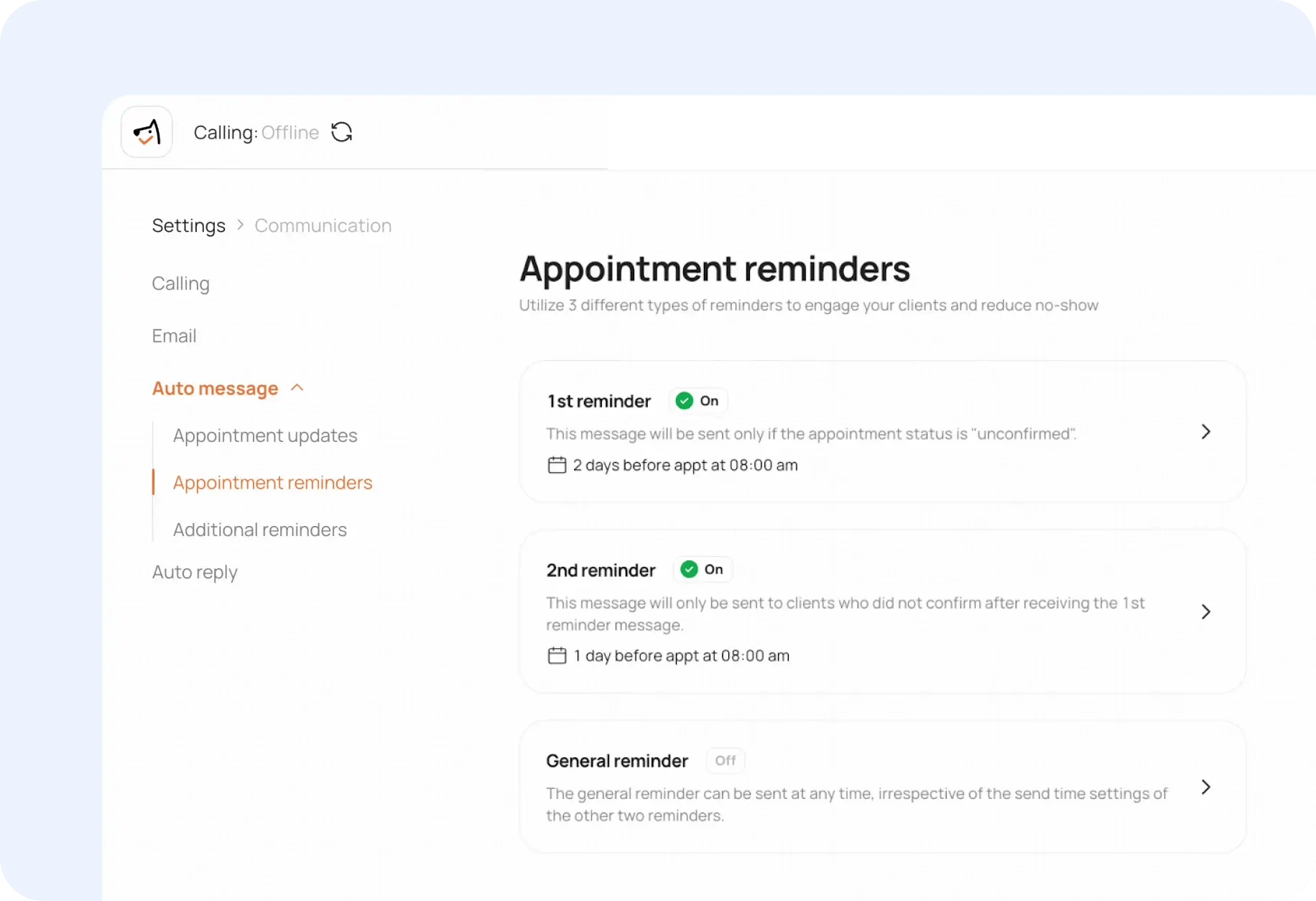Click the breadcrumb chevron between Settings and Communication
This screenshot has width=1316, height=901.
pos(240,225)
